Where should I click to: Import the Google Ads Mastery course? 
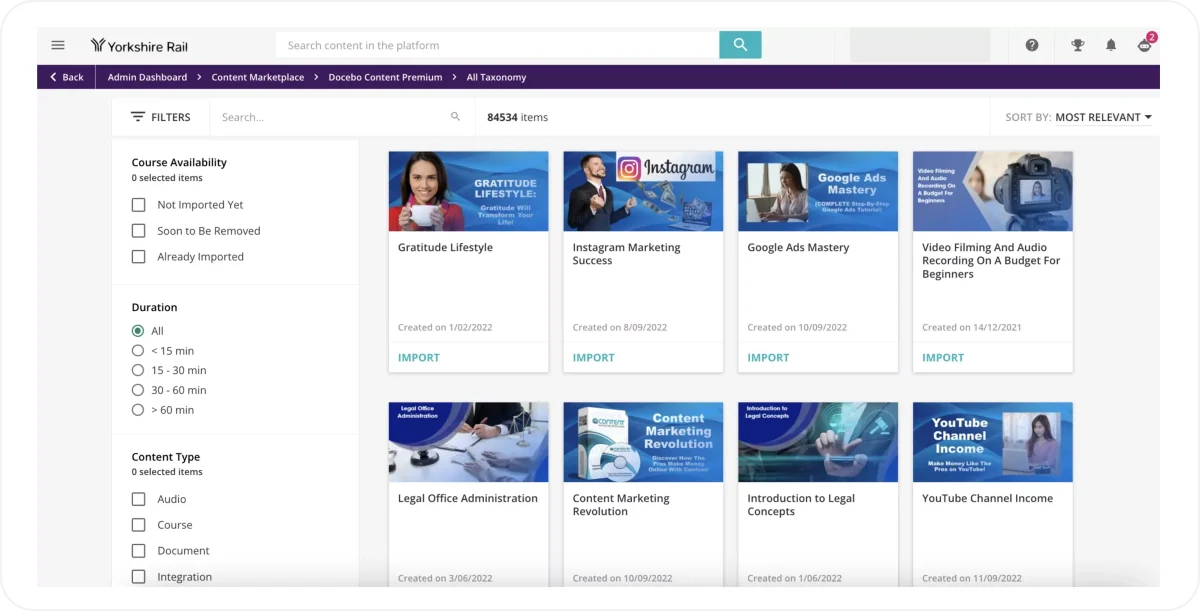pyautogui.click(x=769, y=357)
